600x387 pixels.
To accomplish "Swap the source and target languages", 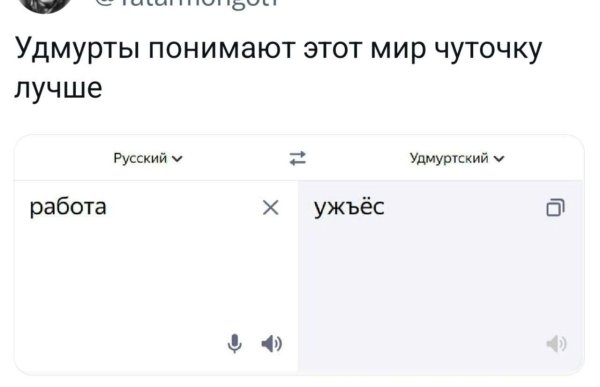I will point(297,158).
